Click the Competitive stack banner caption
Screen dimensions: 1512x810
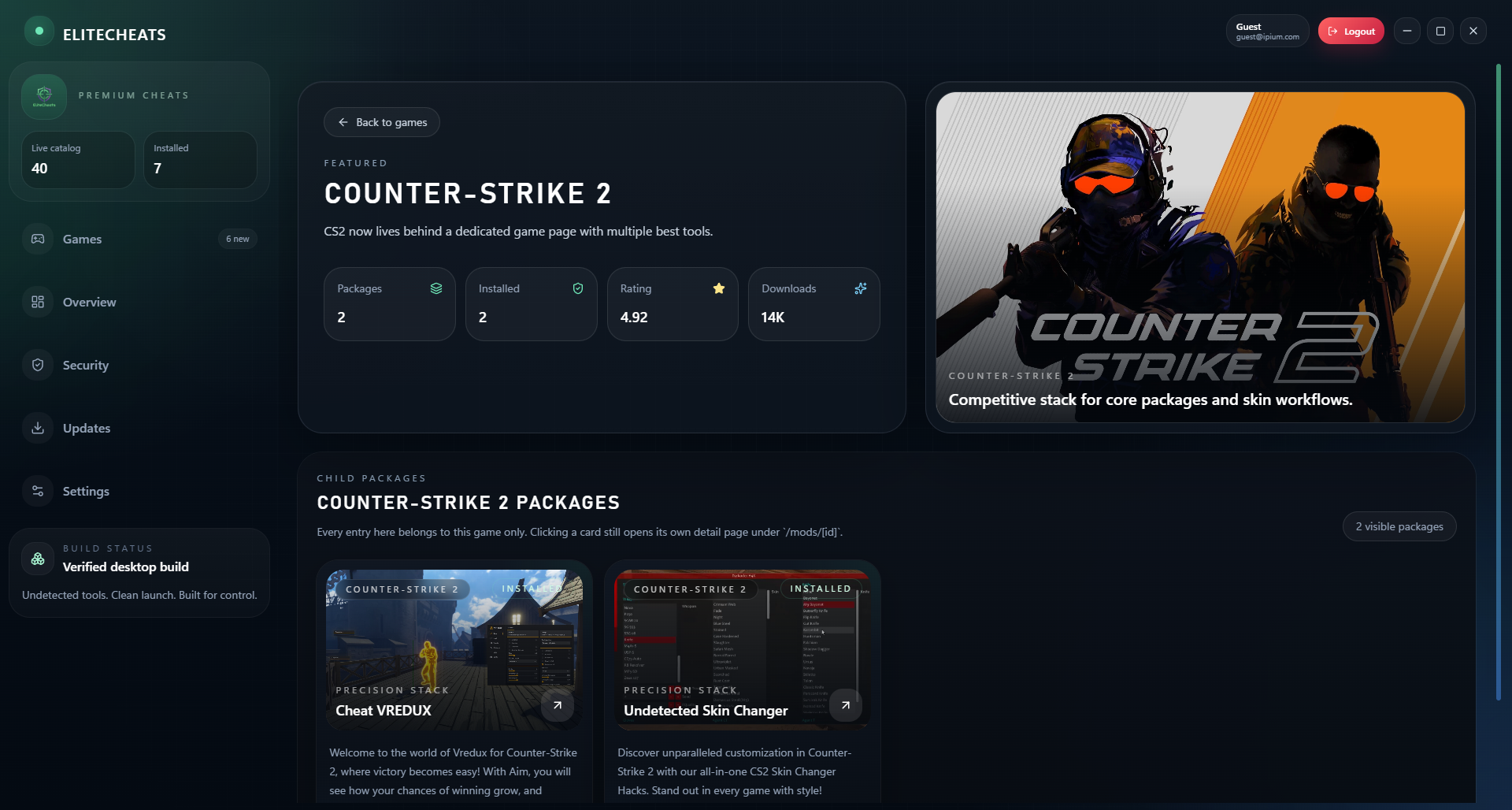(1151, 399)
